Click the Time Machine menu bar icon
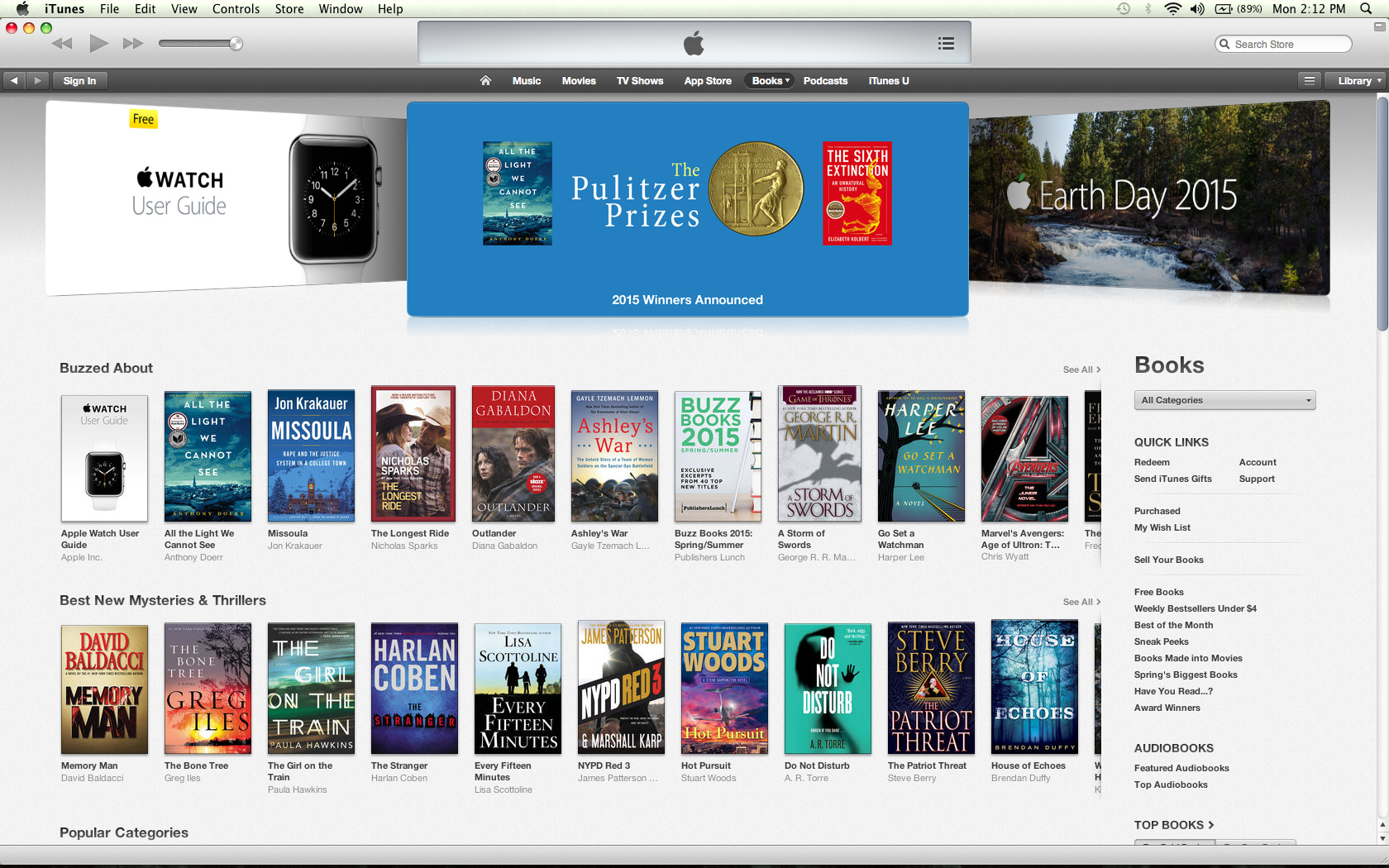 click(x=1123, y=9)
